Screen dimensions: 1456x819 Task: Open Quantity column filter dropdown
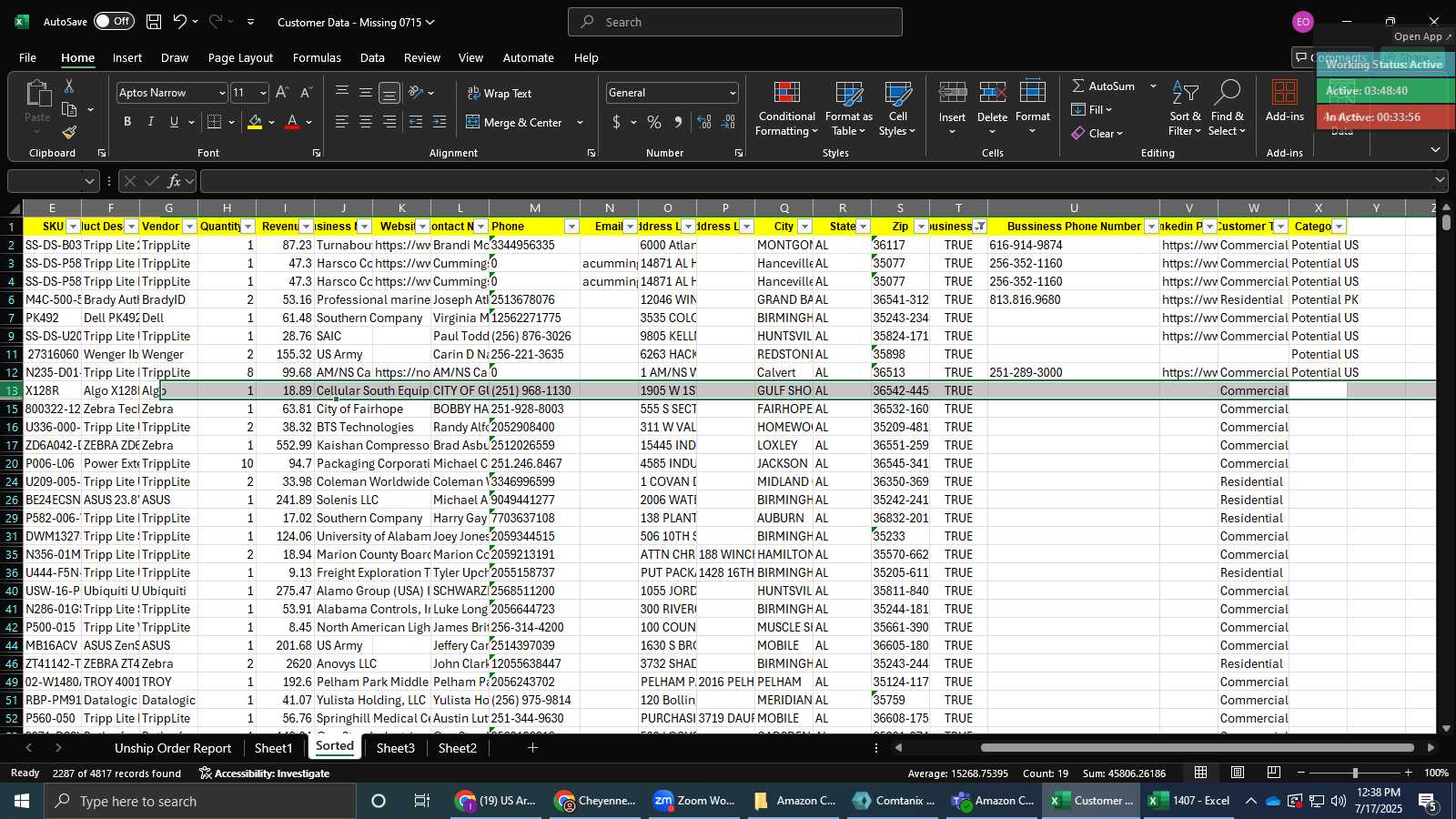coord(248,227)
